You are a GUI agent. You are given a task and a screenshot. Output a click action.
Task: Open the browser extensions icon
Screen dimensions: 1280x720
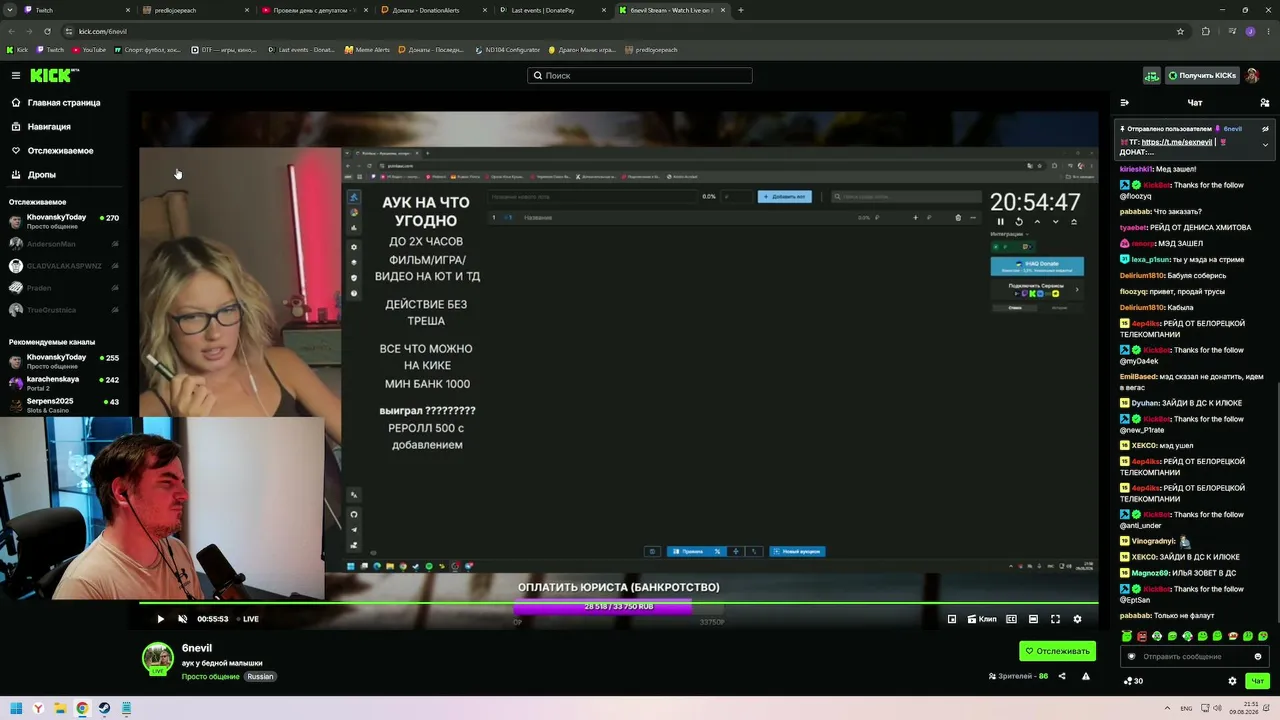[1205, 31]
